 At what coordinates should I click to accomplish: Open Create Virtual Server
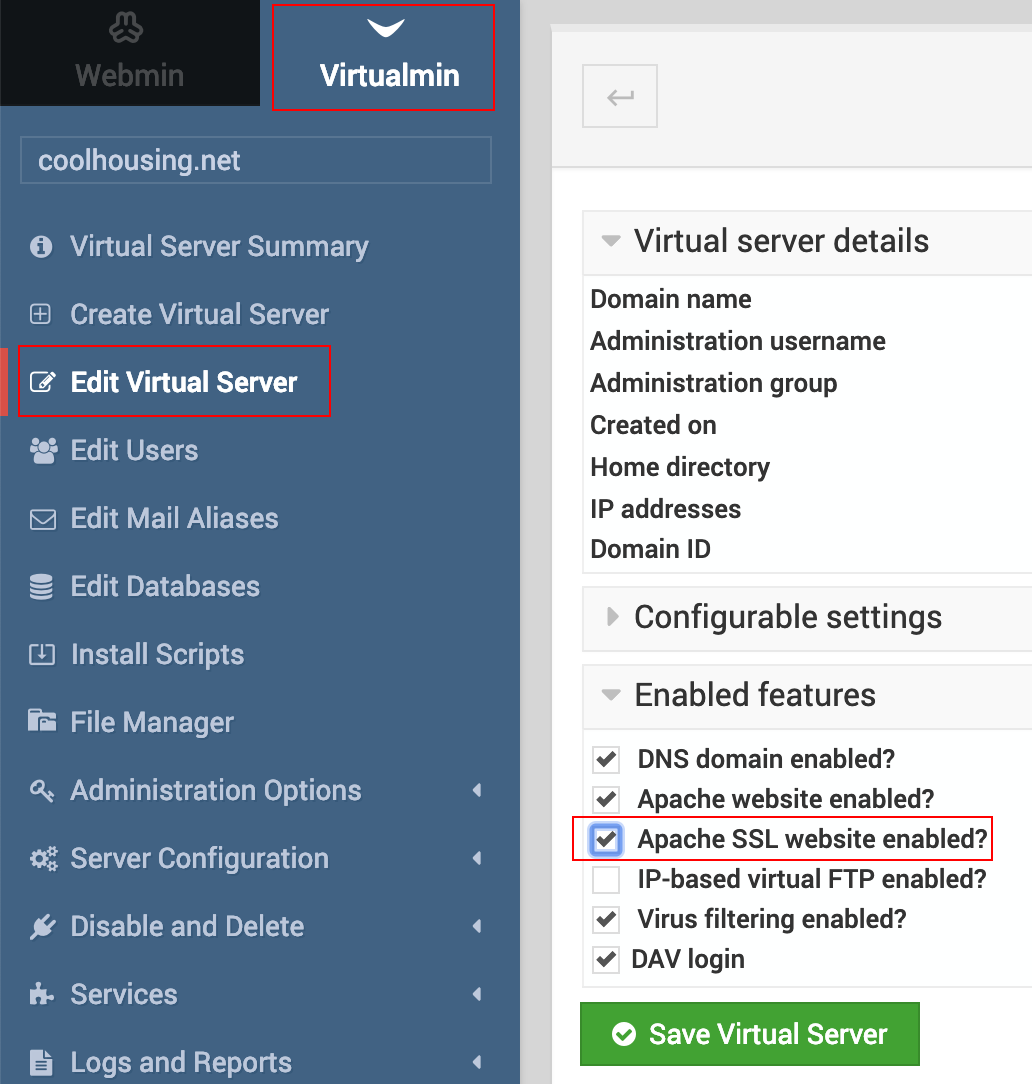(199, 315)
